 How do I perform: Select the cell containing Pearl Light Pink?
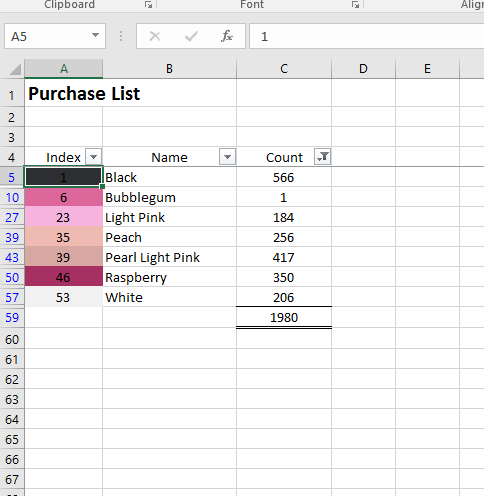(x=170, y=257)
